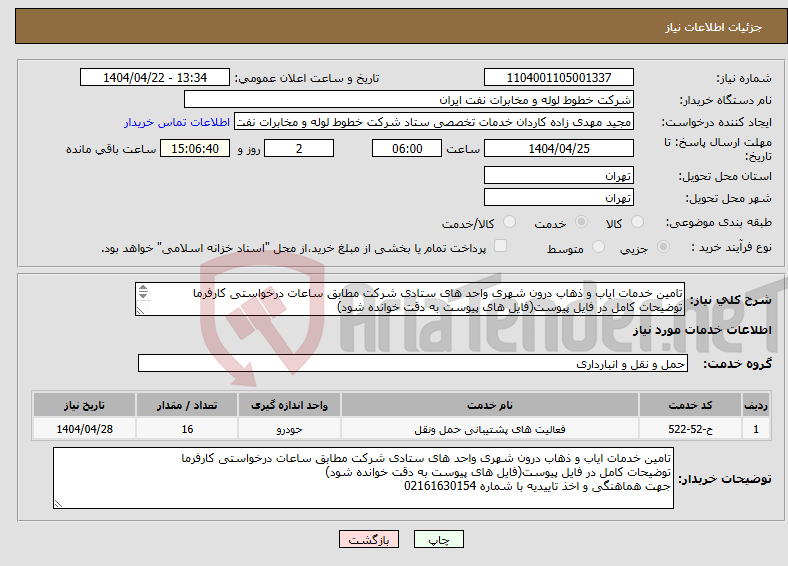Click the buyer organization name field
Image resolution: width=788 pixels, height=566 pixels.
(409, 100)
